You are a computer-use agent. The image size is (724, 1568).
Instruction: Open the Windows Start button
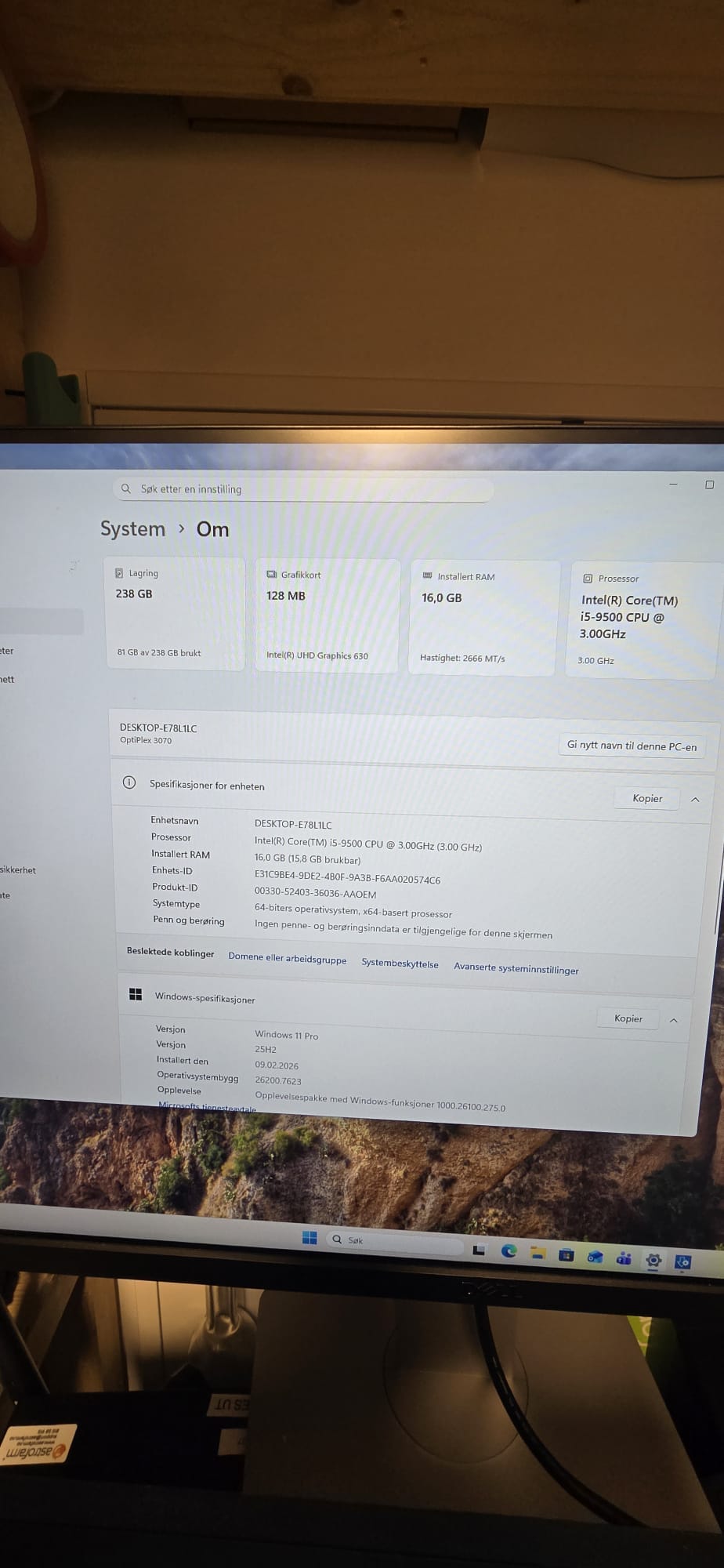pos(310,1237)
